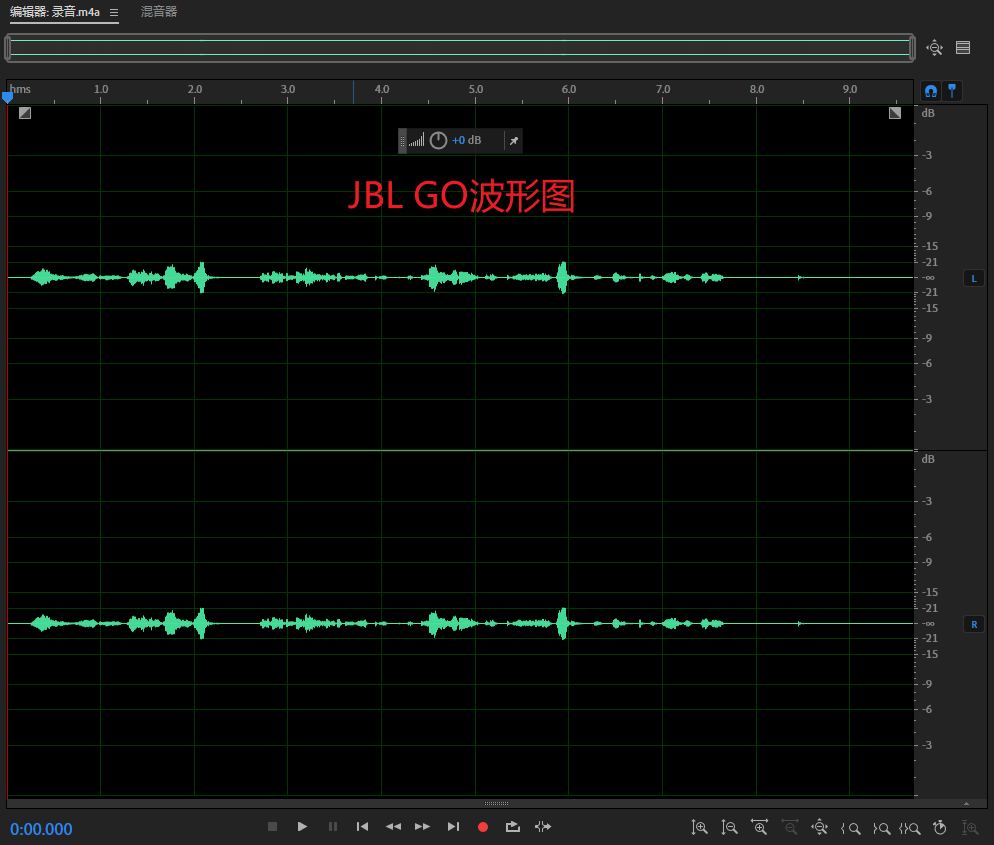
Task: Open the panel layout list icon at top right
Action: [x=963, y=48]
